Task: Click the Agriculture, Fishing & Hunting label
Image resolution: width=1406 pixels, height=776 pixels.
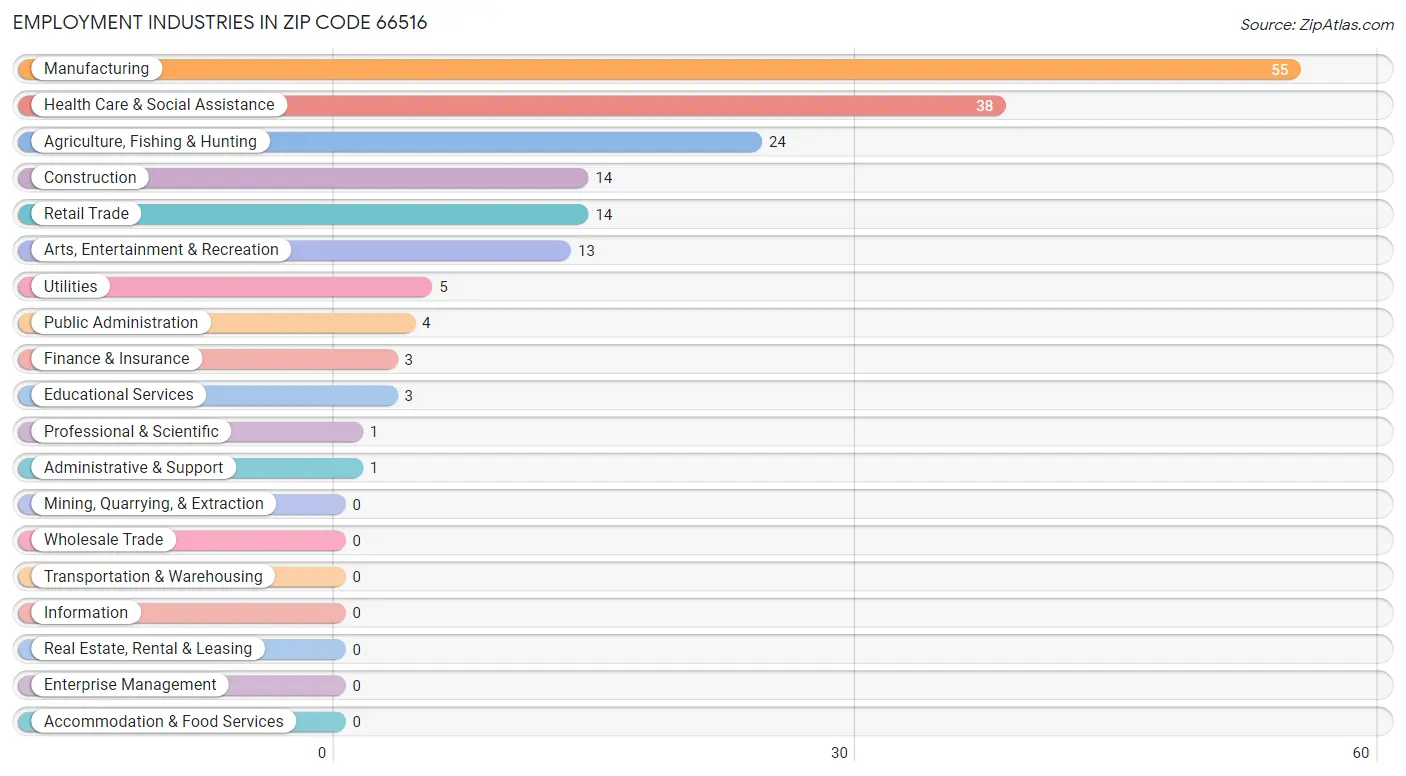Action: coord(150,142)
